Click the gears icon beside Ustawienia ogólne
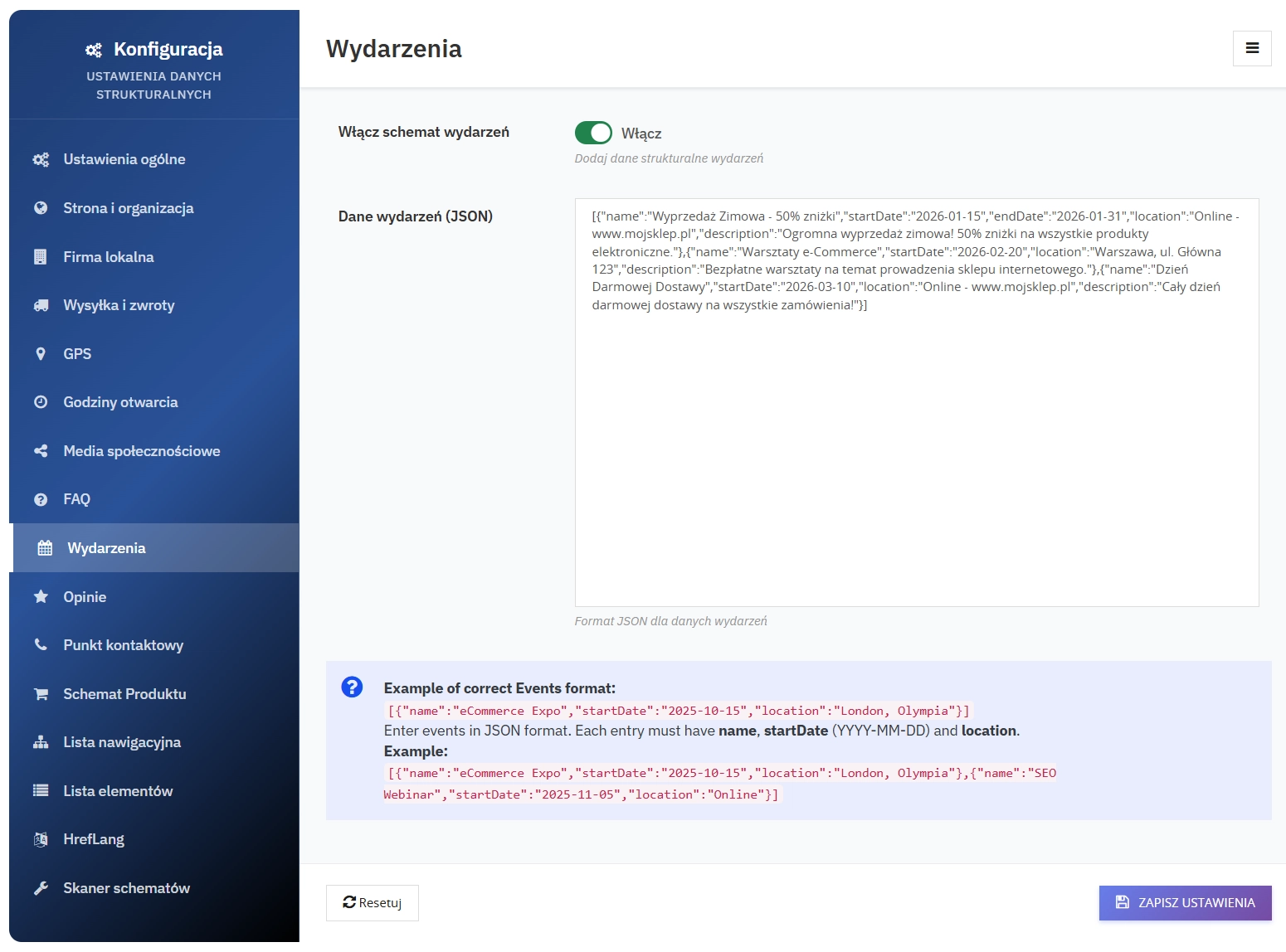The width and height of the screenshot is (1286, 952). click(x=41, y=159)
